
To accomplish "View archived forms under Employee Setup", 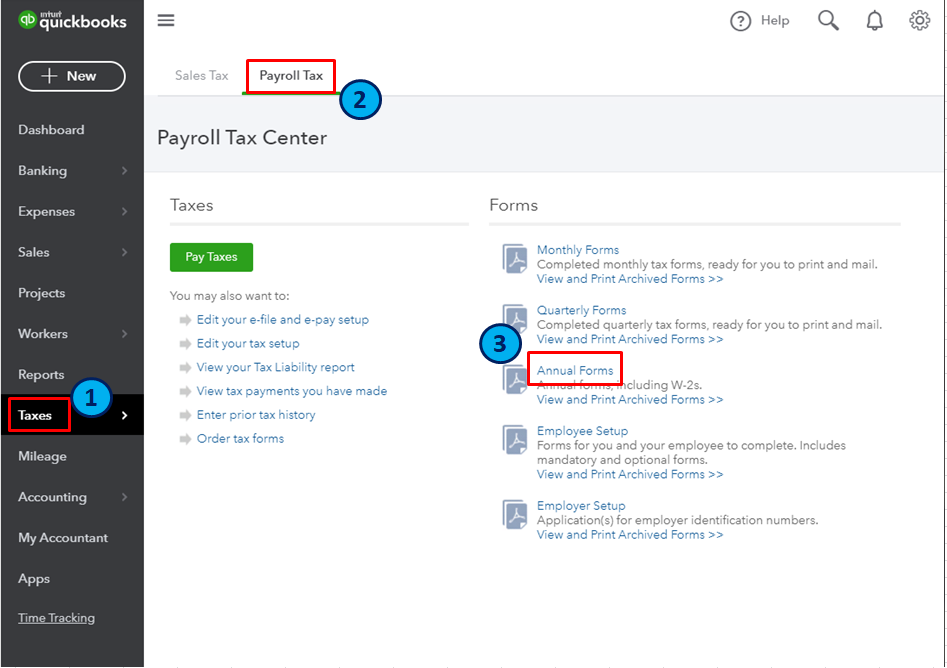I will (x=630, y=475).
